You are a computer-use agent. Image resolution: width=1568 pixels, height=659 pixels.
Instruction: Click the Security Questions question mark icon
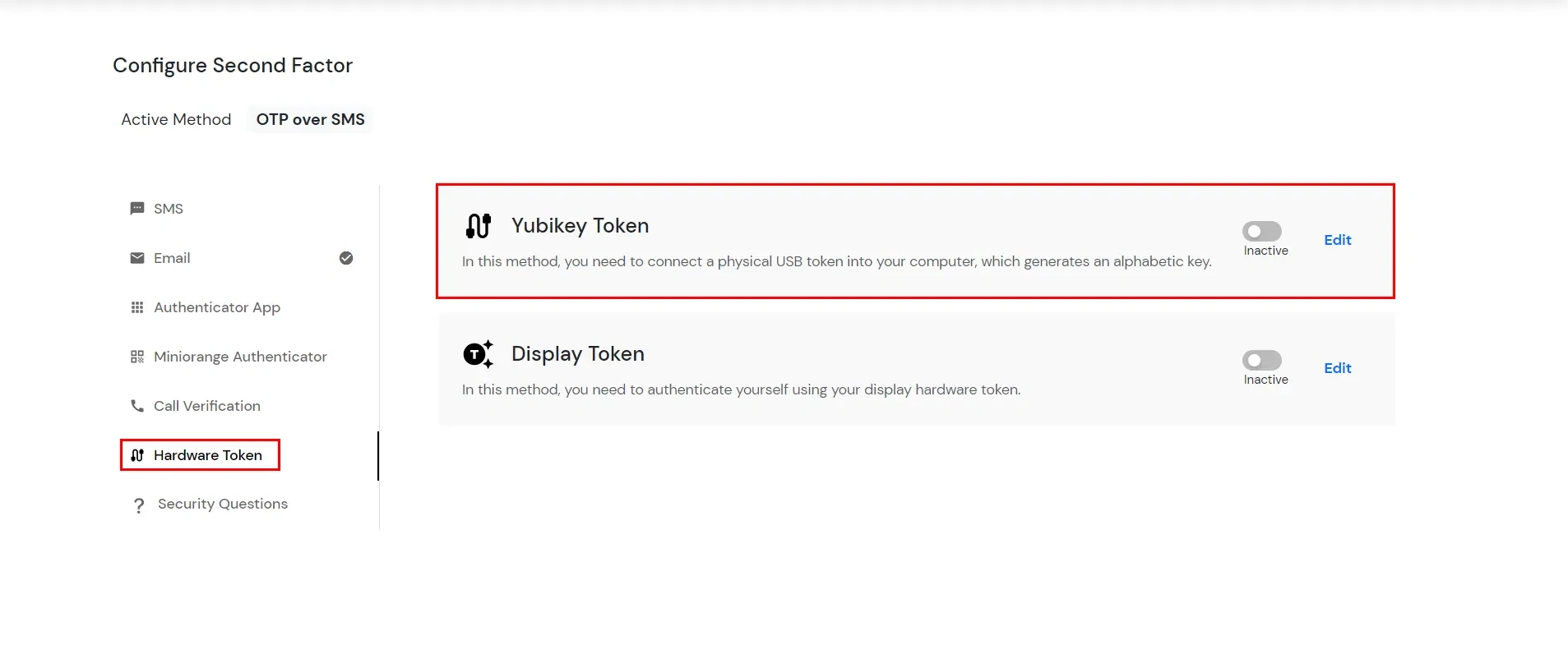pos(138,505)
